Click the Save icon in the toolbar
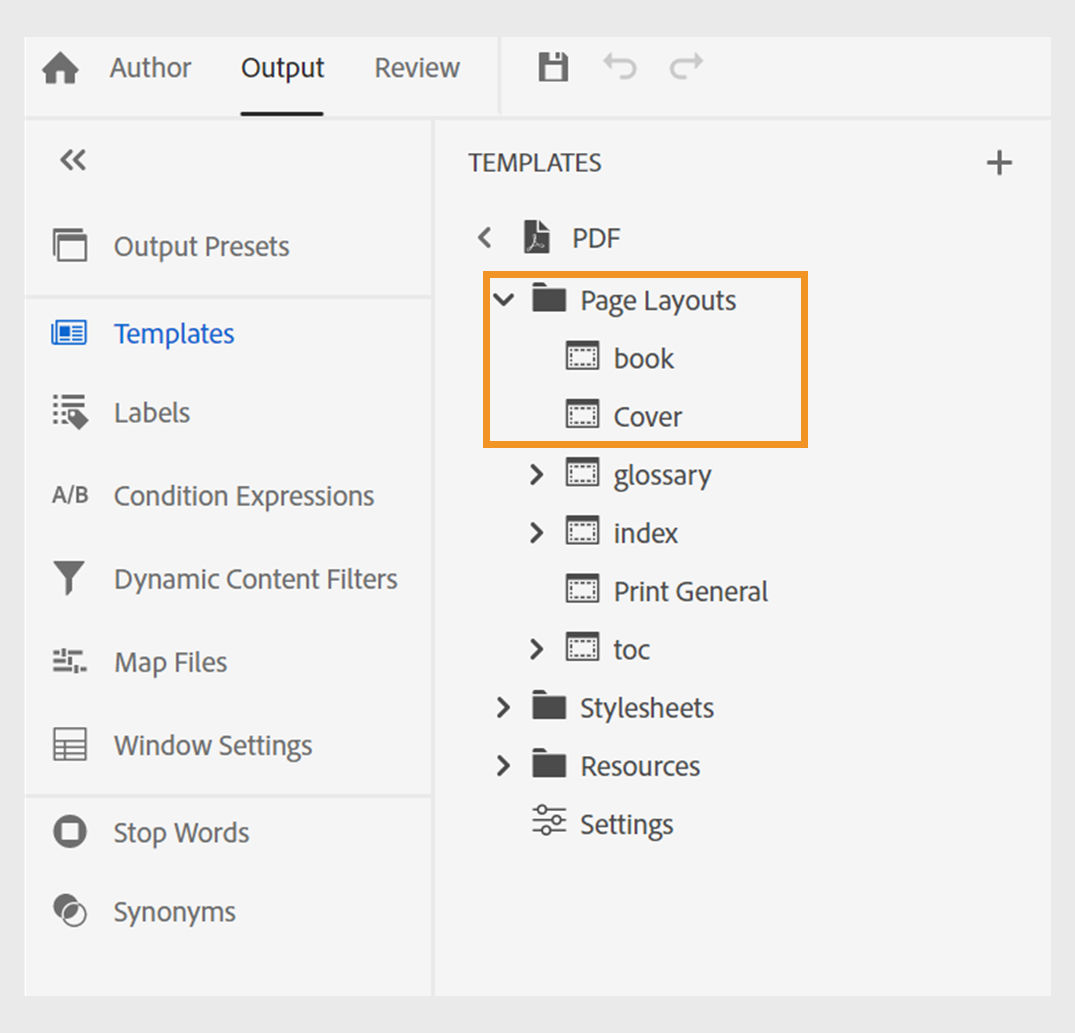The width and height of the screenshot is (1075, 1033). click(x=553, y=66)
